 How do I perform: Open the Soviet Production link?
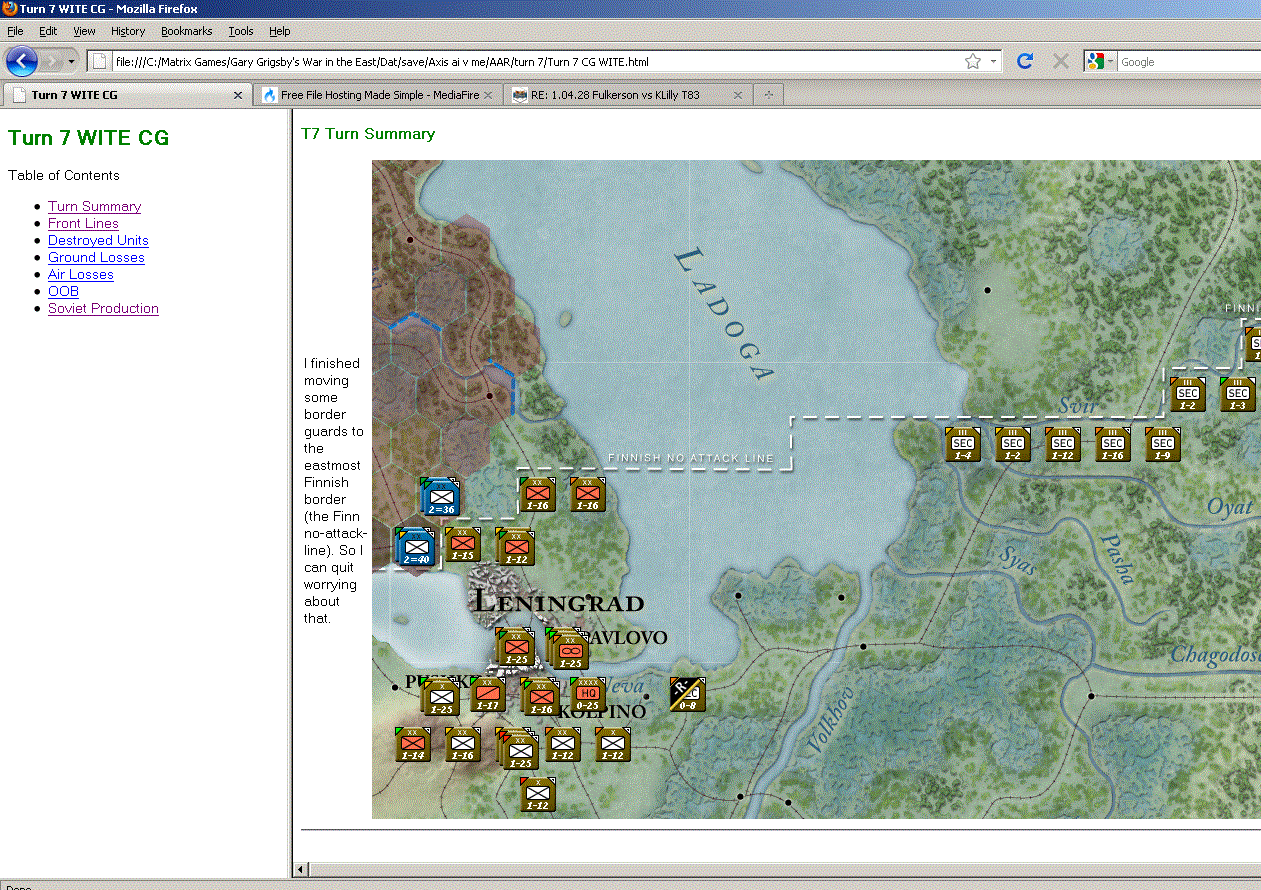103,308
